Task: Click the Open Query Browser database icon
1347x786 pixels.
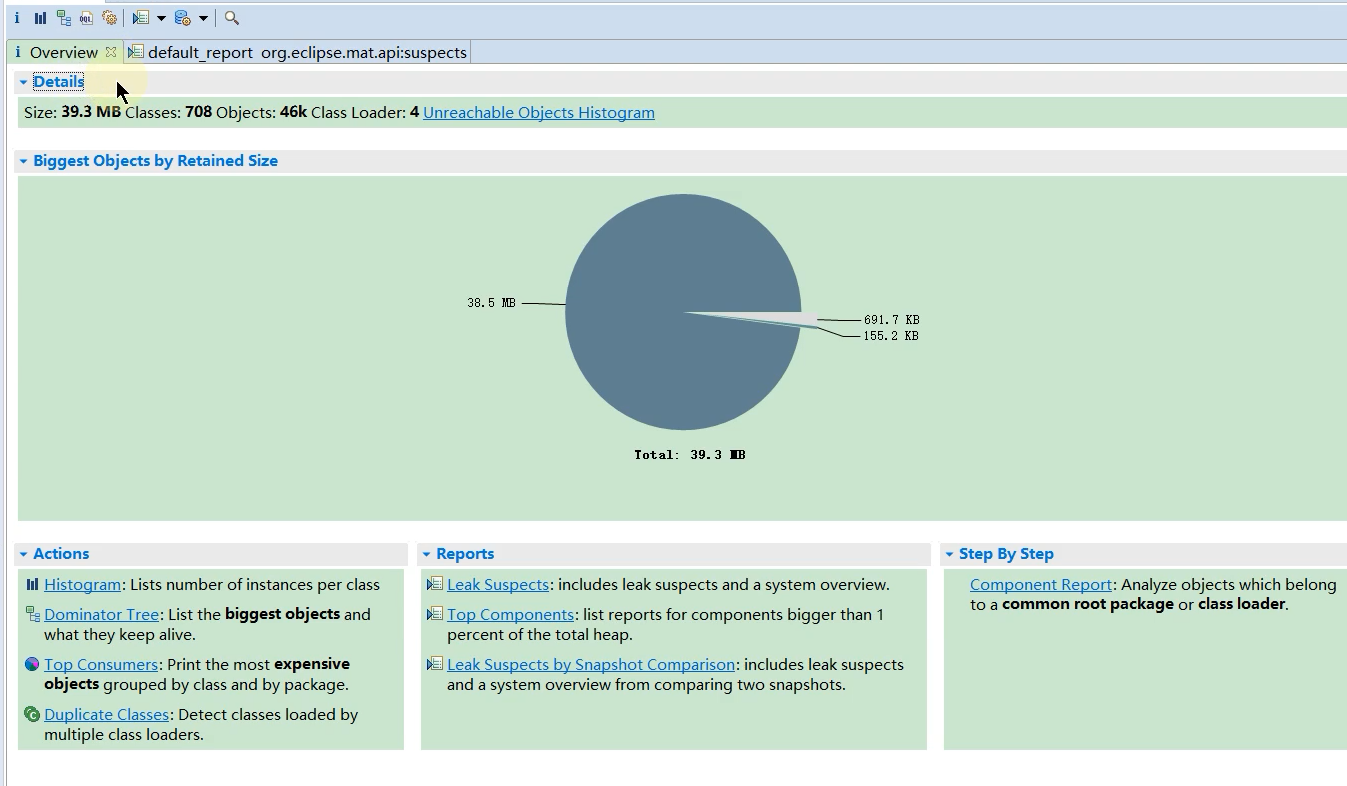Action: click(182, 18)
